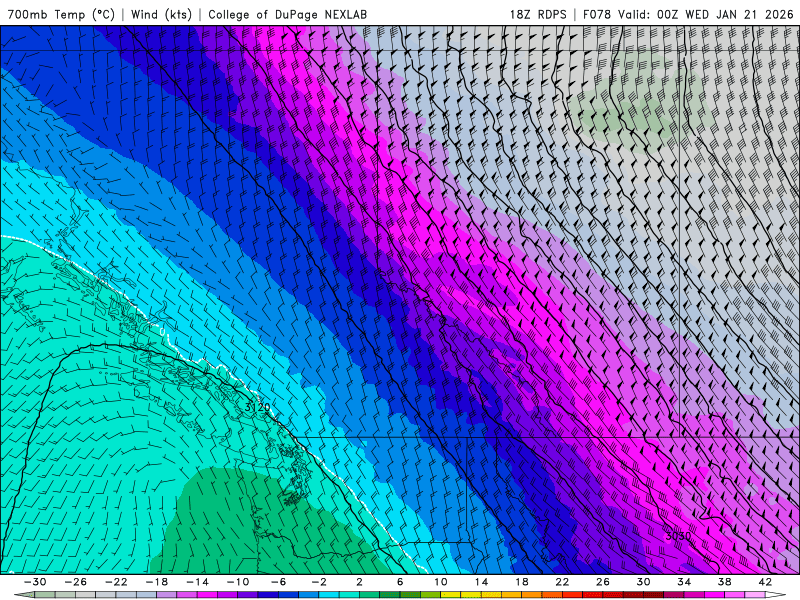Click the -22 label on the color scale
This screenshot has height=600, width=800.
pyautogui.click(x=116, y=582)
